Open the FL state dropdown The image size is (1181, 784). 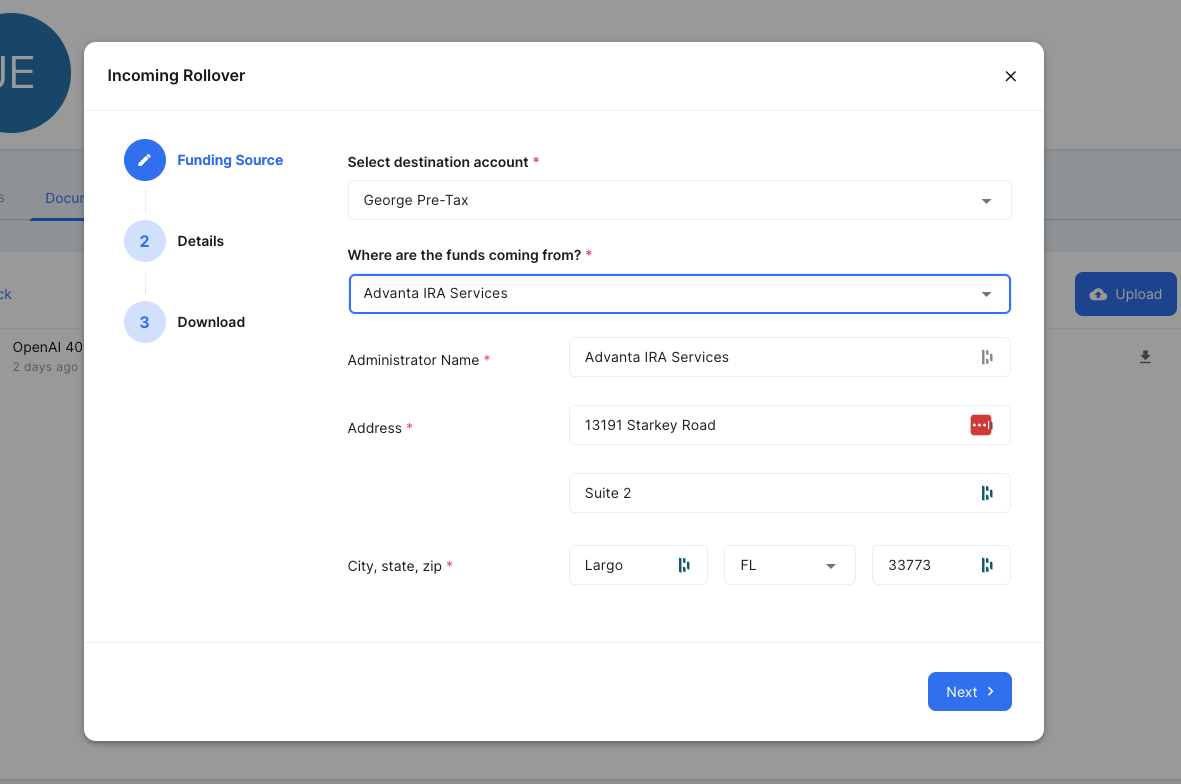[789, 565]
